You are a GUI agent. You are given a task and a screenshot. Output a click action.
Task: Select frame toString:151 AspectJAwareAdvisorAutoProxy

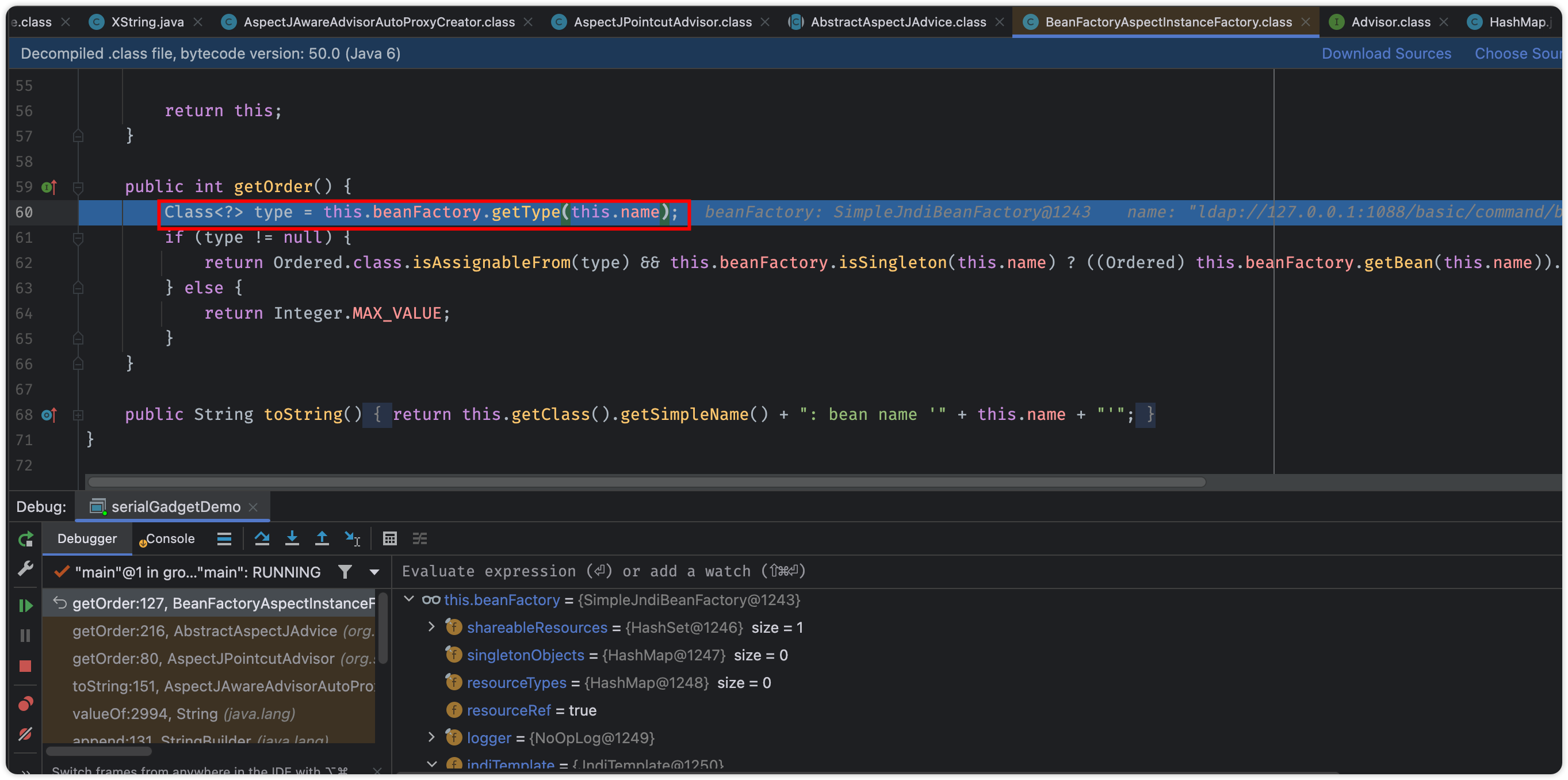pos(209,686)
